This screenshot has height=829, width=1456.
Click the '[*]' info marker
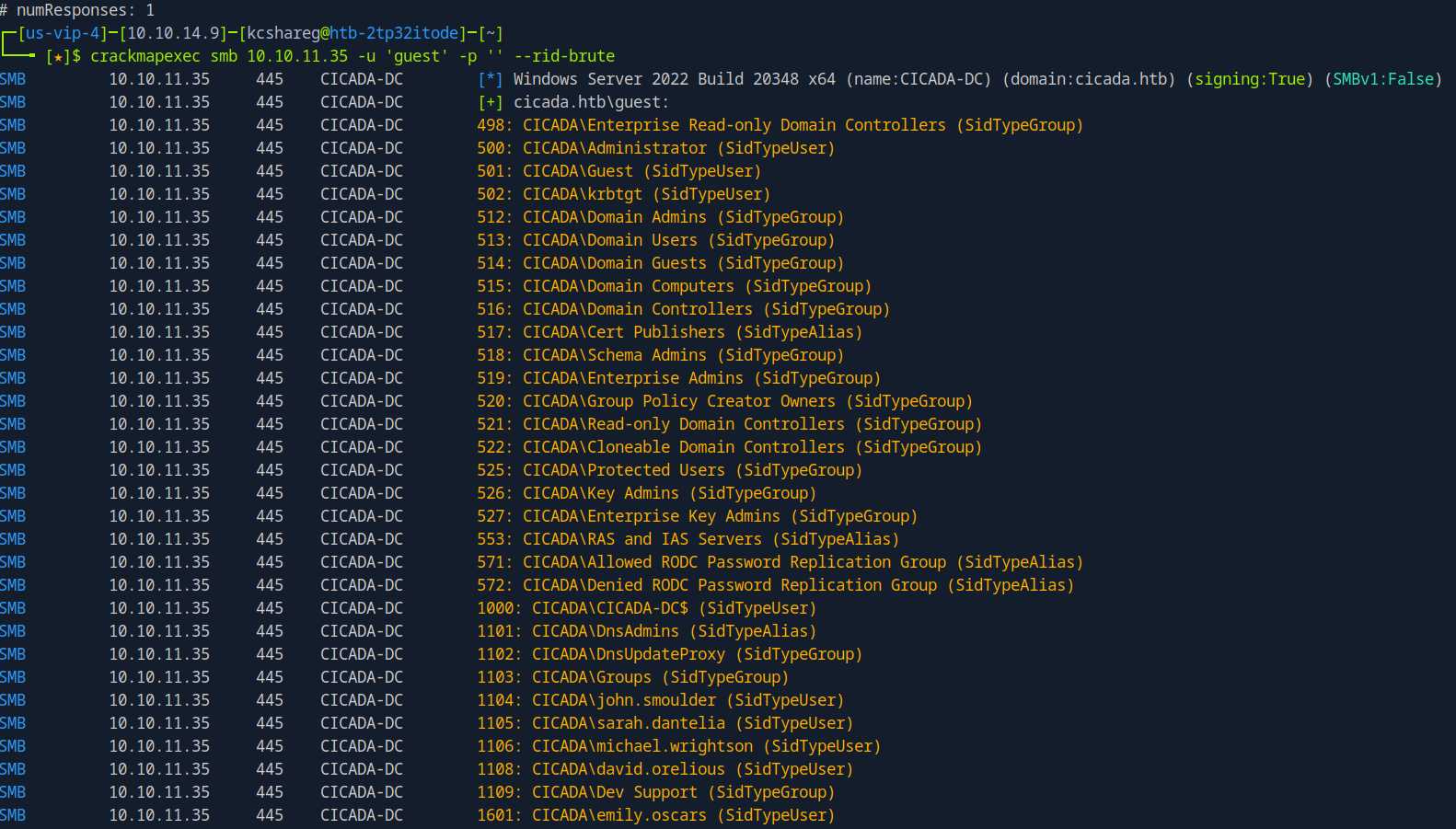(491, 79)
